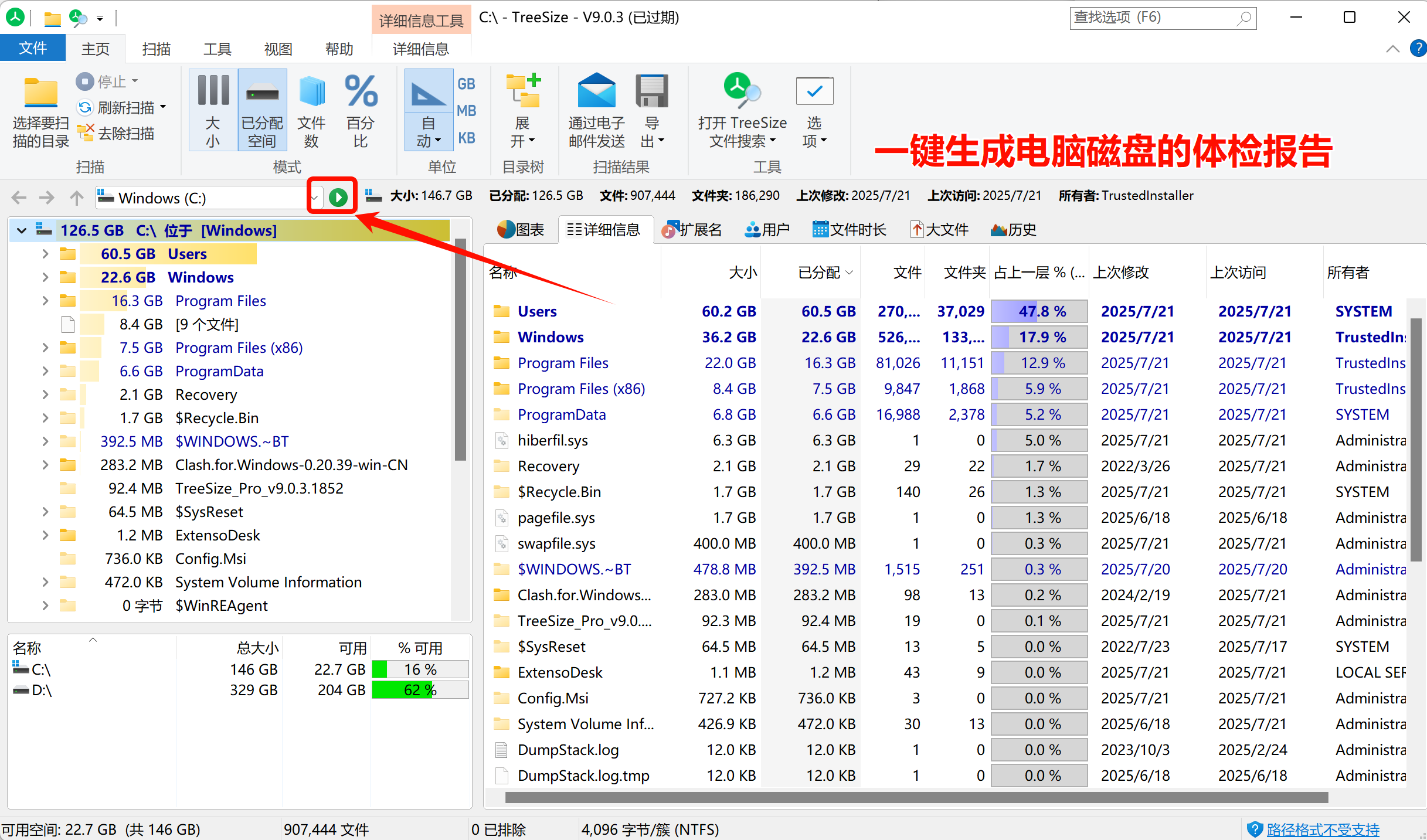Click the refresh scan icon

[x=85, y=107]
